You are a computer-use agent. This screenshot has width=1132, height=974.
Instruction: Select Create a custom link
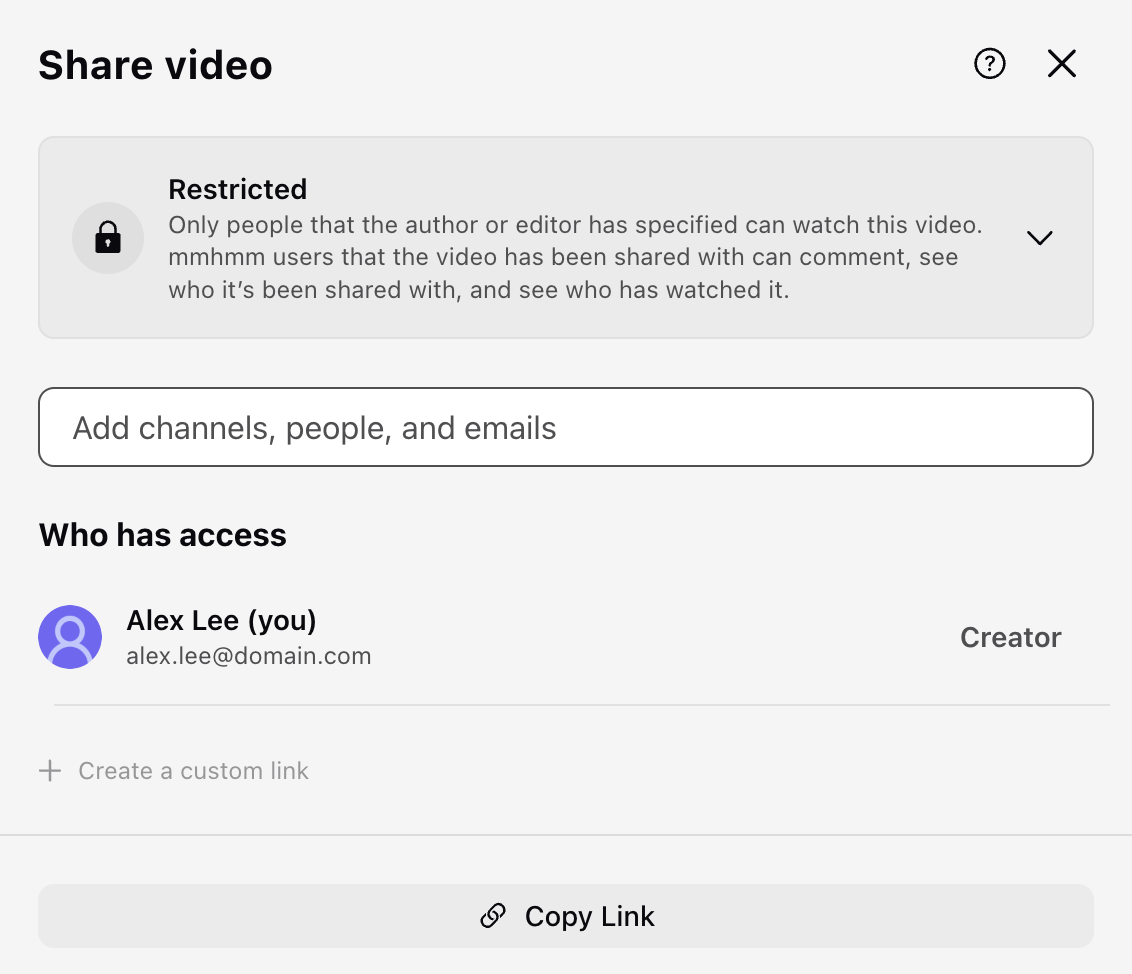click(x=192, y=770)
